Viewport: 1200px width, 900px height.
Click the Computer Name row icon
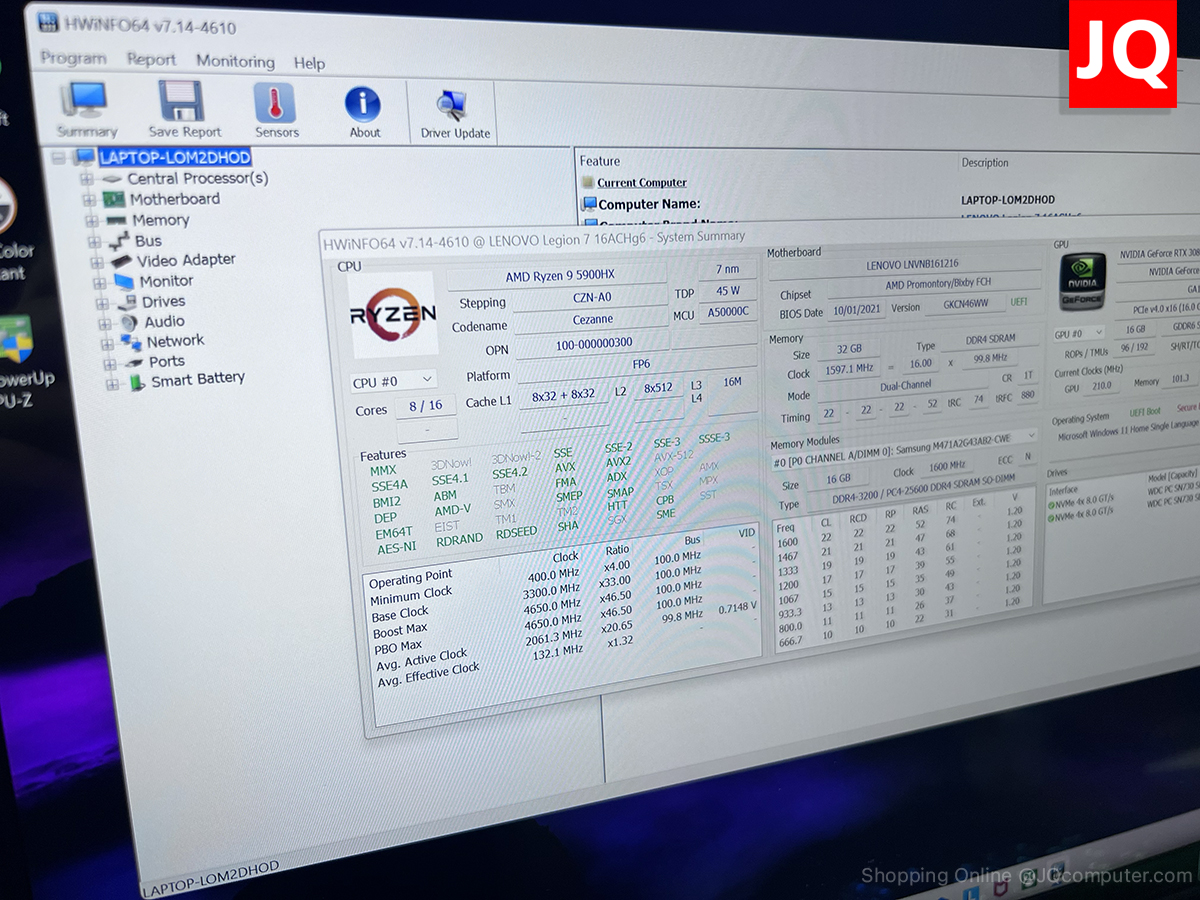click(589, 204)
